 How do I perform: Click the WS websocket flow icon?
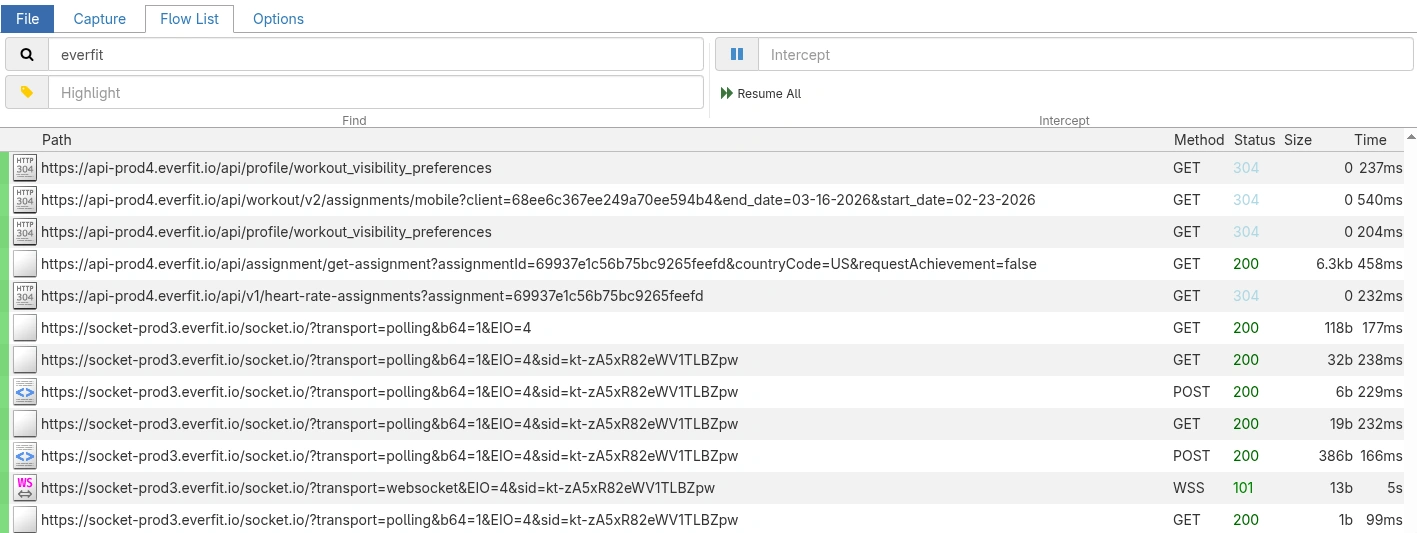point(25,488)
